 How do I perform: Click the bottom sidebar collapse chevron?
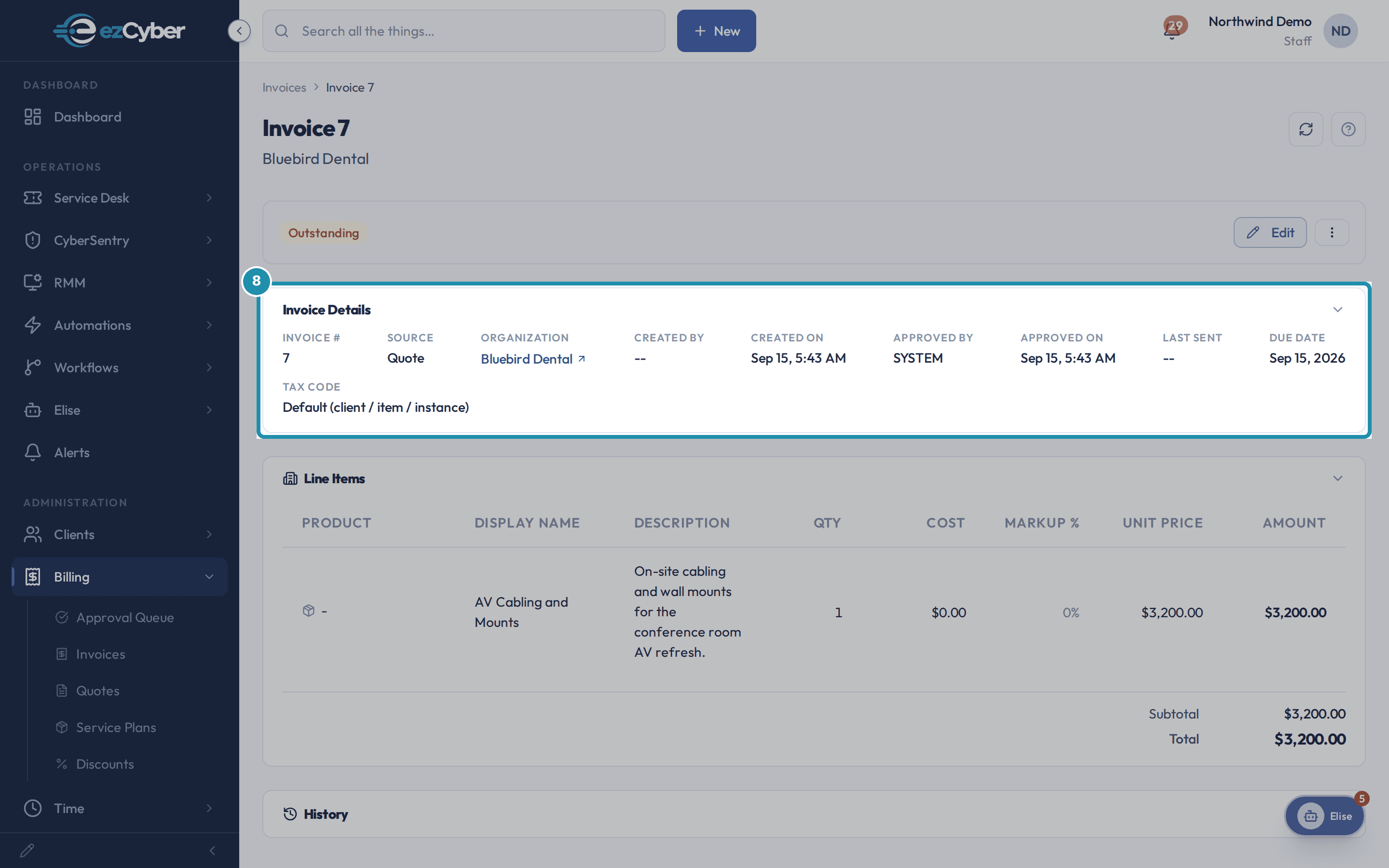[x=212, y=850]
